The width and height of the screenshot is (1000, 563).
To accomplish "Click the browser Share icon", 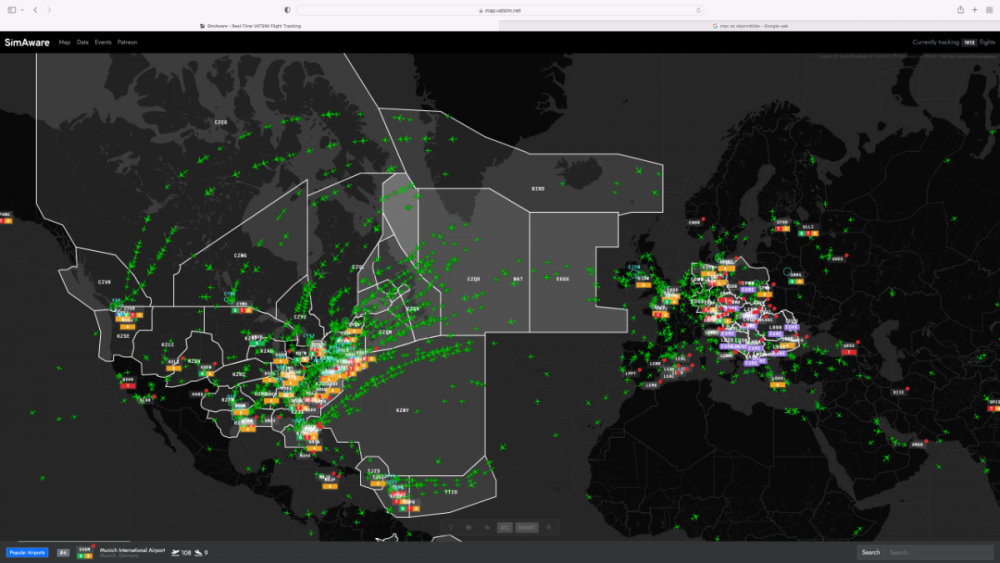I will click(x=960, y=10).
